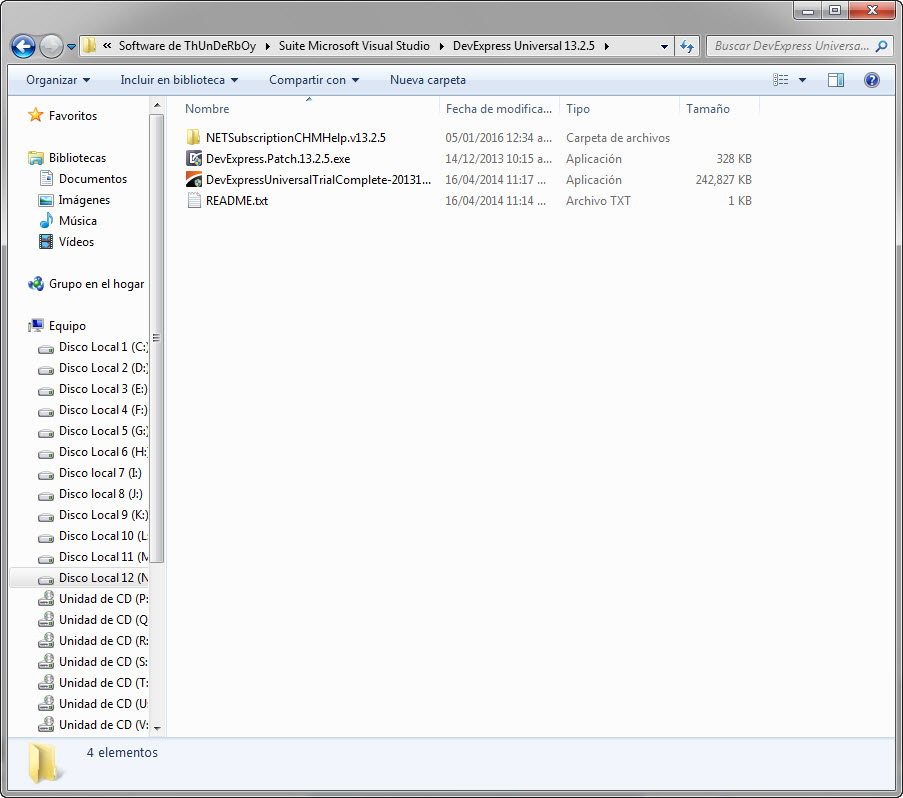Click drive icon of Disco Local 6 (H:)
903x798 pixels.
click(x=46, y=454)
